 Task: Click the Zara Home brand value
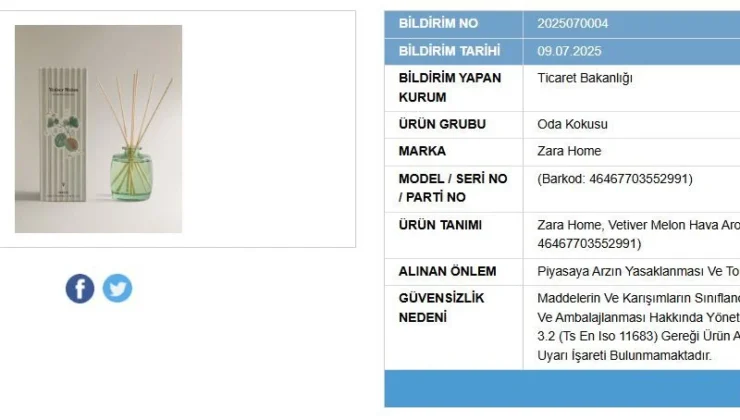click(569, 151)
